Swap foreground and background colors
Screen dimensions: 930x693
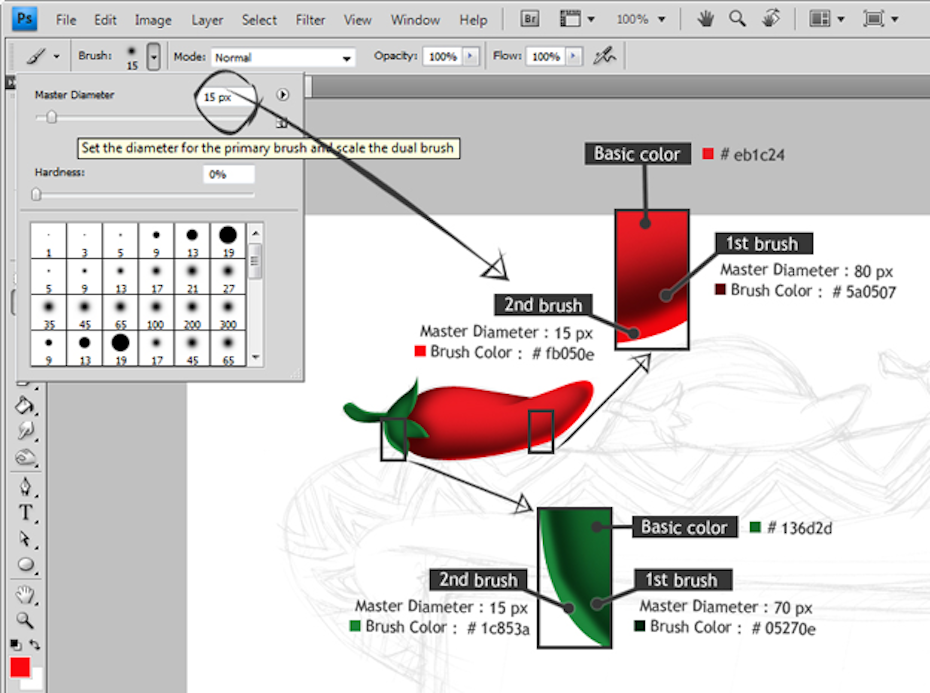(x=34, y=645)
